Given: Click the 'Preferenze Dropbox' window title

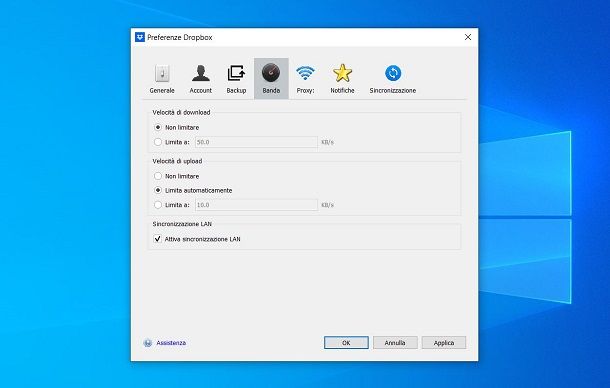Looking at the screenshot, I should pyautogui.click(x=180, y=37).
